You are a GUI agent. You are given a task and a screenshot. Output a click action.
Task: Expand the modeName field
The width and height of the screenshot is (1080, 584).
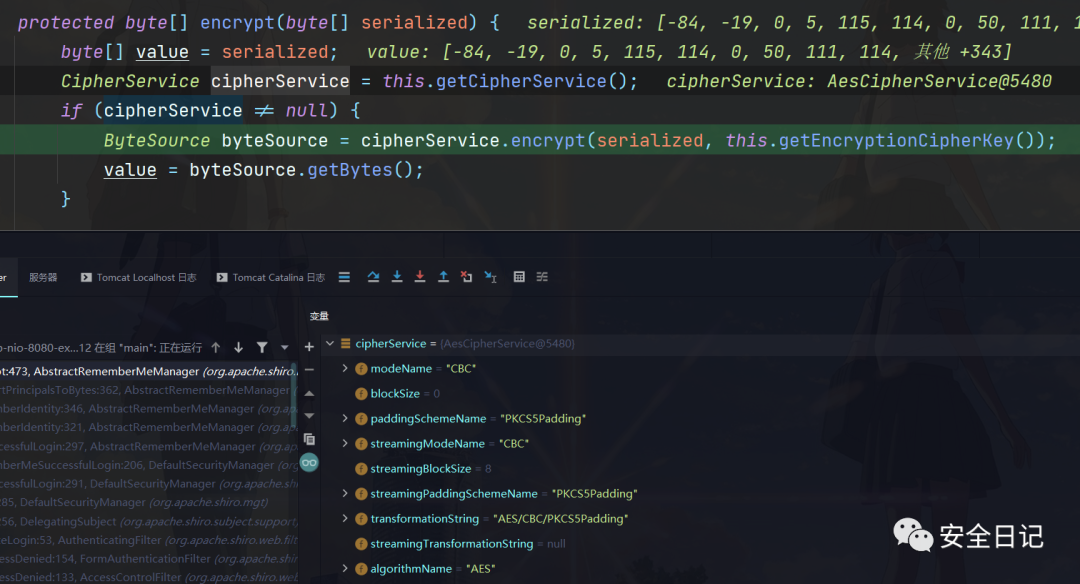[345, 368]
